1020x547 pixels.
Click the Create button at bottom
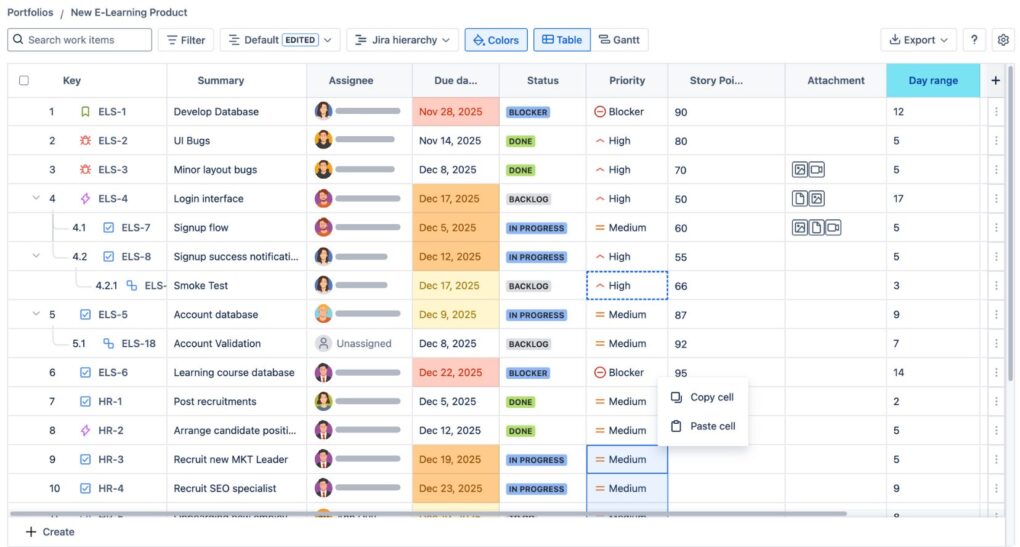(50, 532)
